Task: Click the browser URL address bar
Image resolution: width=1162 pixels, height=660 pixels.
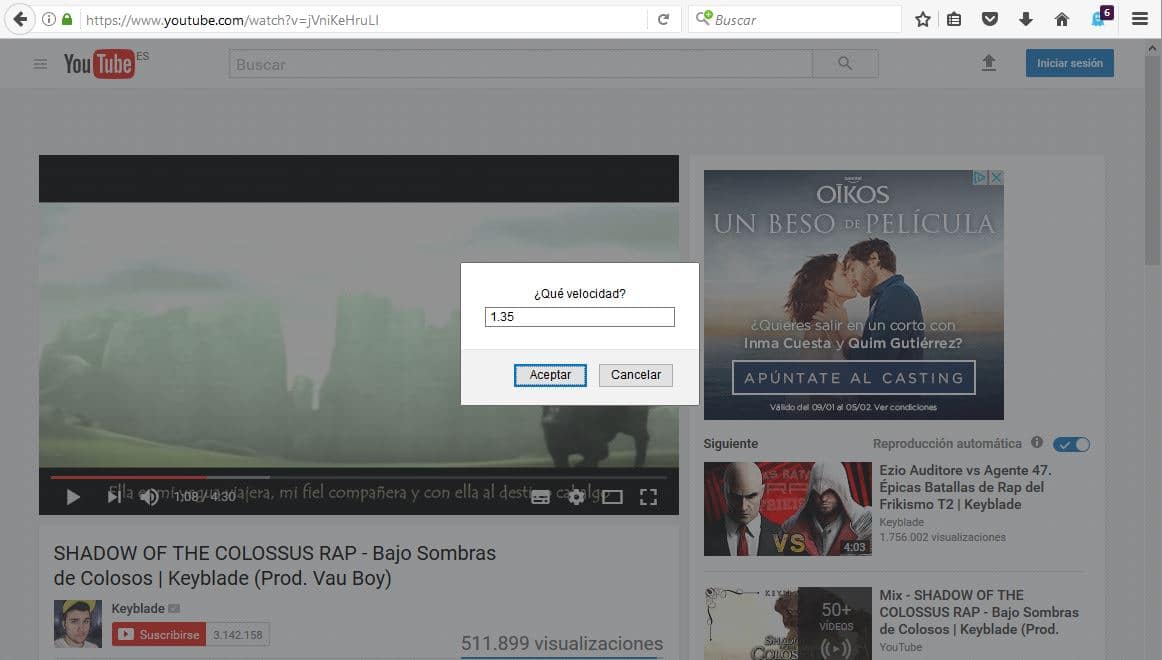Action: point(363,20)
